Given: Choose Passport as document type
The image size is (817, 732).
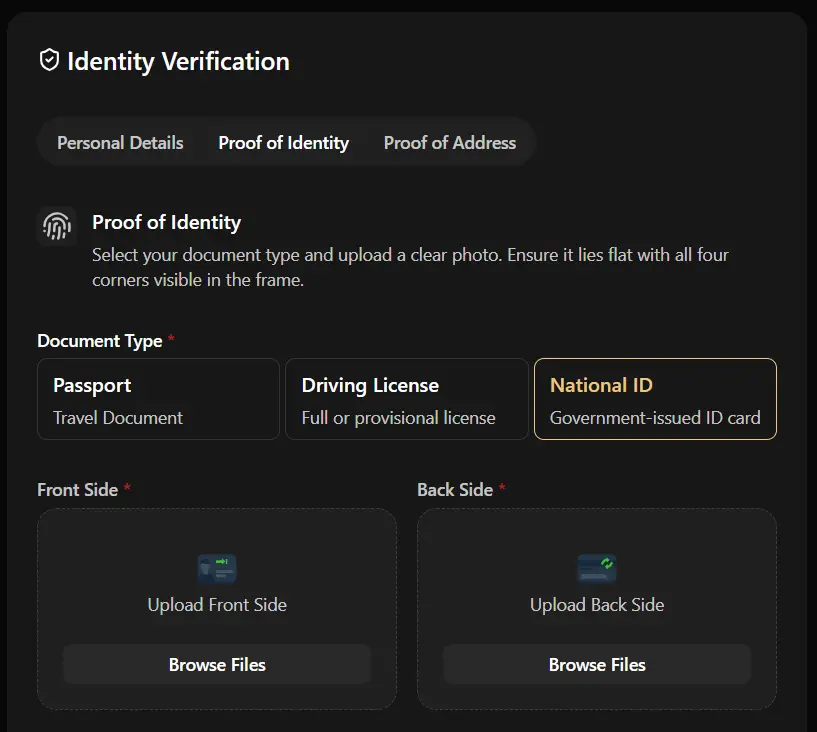Looking at the screenshot, I should pos(158,399).
